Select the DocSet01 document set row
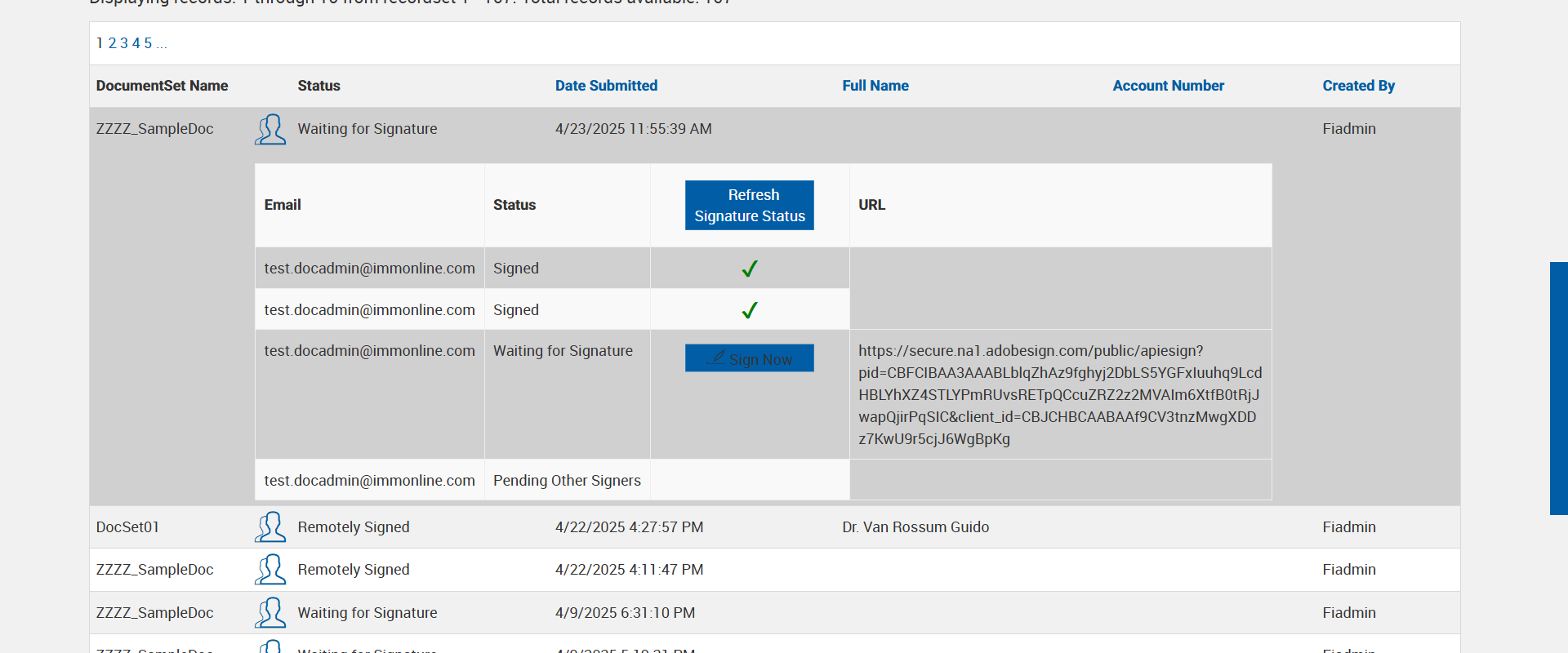 pos(127,527)
